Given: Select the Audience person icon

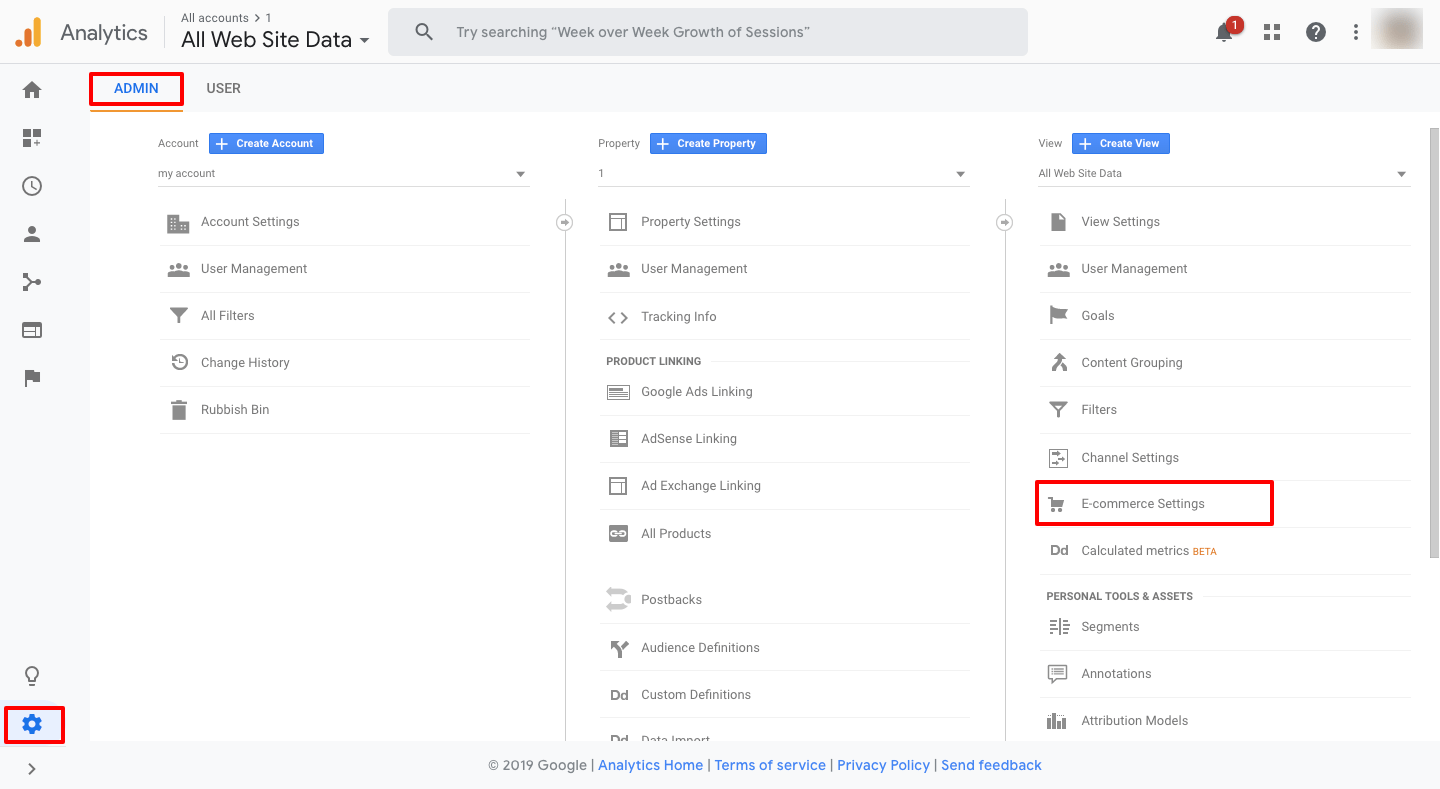Looking at the screenshot, I should (31, 233).
